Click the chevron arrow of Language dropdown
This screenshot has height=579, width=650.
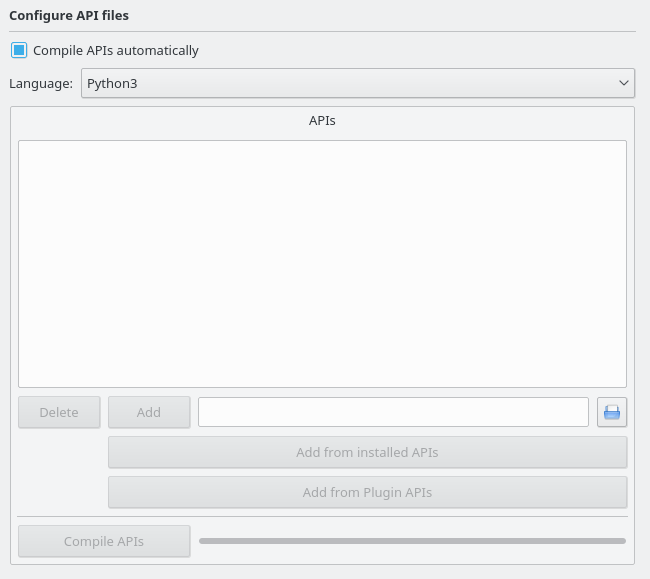[x=624, y=83]
